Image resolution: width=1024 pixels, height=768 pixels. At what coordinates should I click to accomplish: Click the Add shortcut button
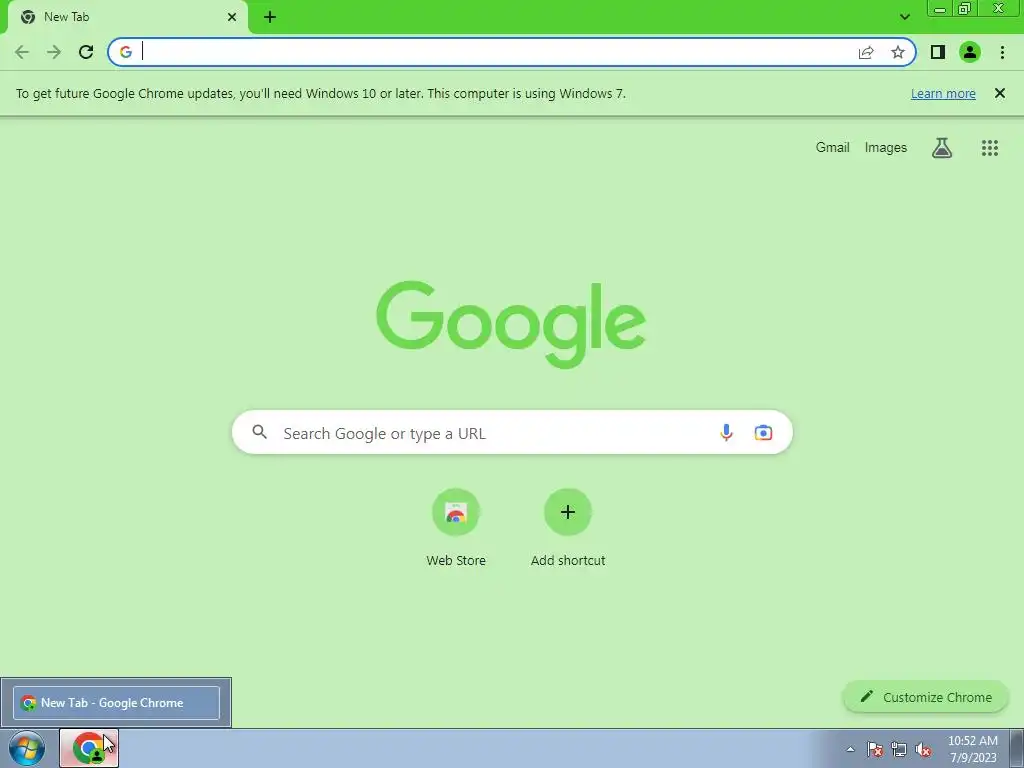point(568,528)
